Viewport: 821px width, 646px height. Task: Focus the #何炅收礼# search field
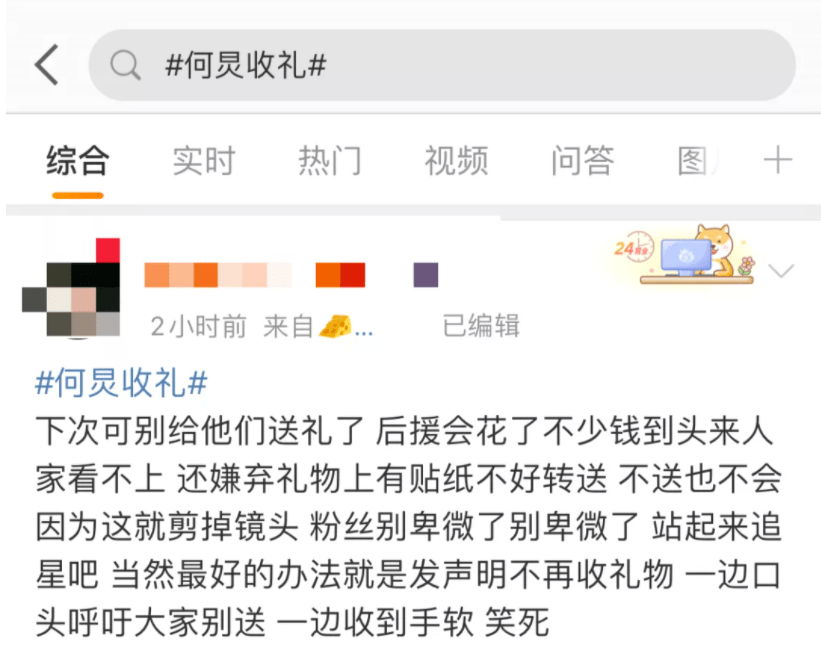442,65
